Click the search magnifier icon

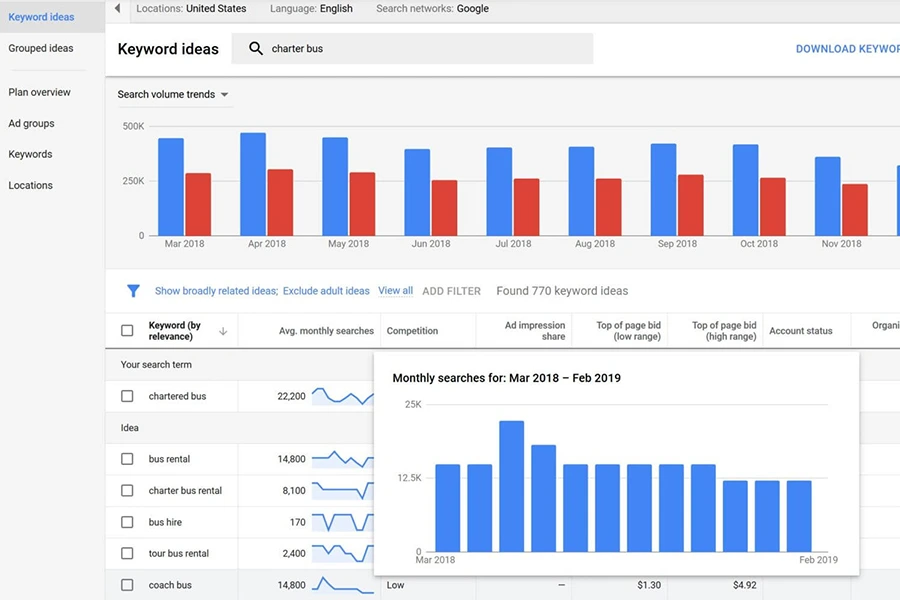256,49
